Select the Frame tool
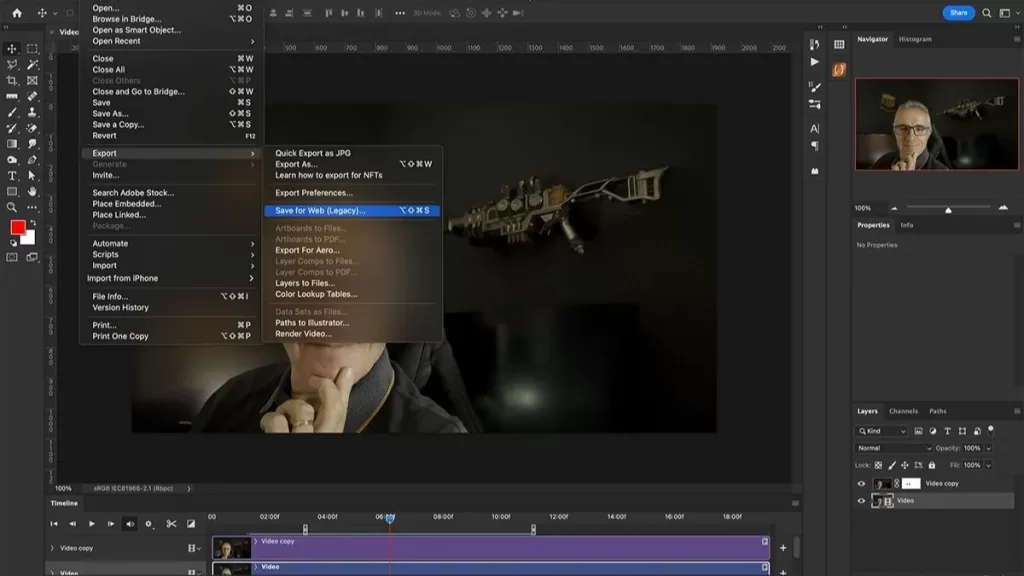Screen dimensions: 1024x576 (32, 80)
